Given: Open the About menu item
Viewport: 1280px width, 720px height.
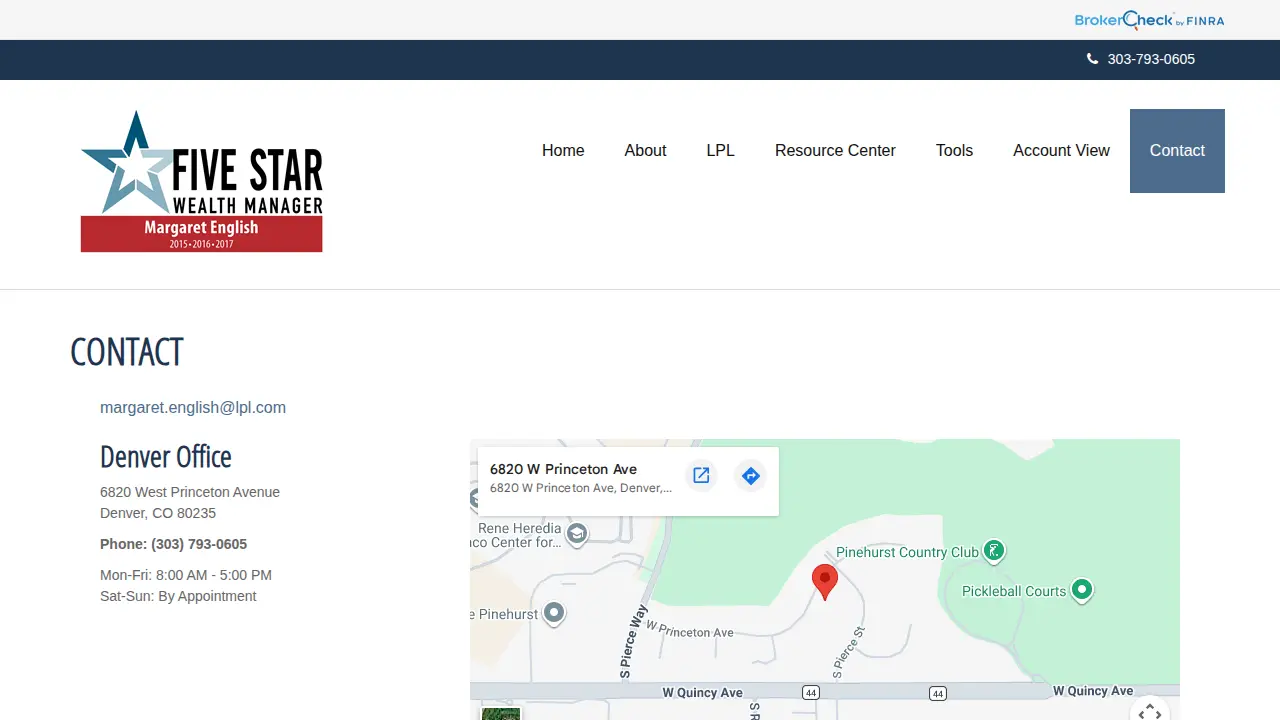Looking at the screenshot, I should [645, 151].
